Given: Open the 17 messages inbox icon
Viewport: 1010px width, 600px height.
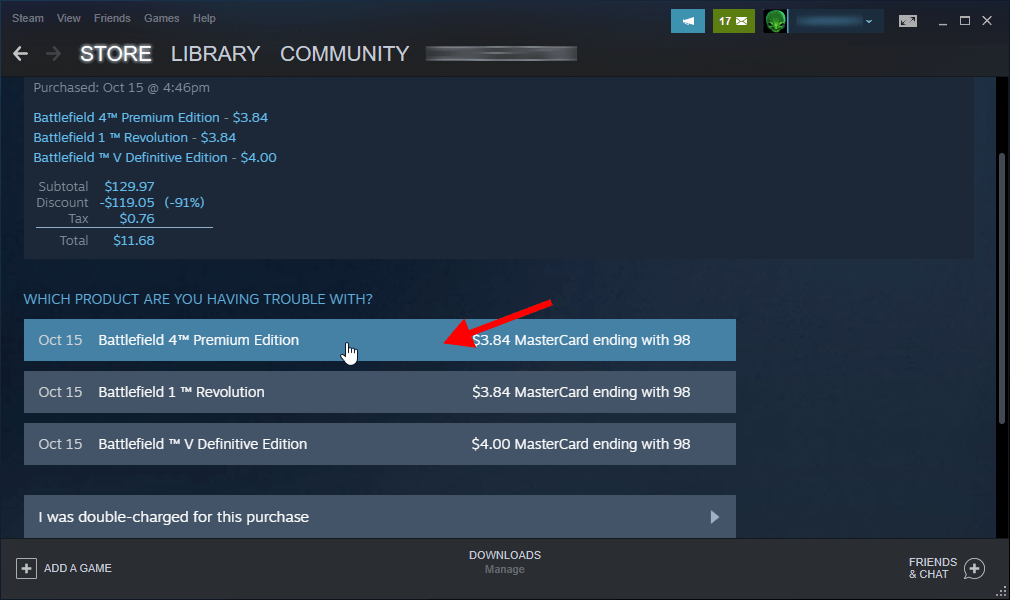Looking at the screenshot, I should [x=733, y=21].
